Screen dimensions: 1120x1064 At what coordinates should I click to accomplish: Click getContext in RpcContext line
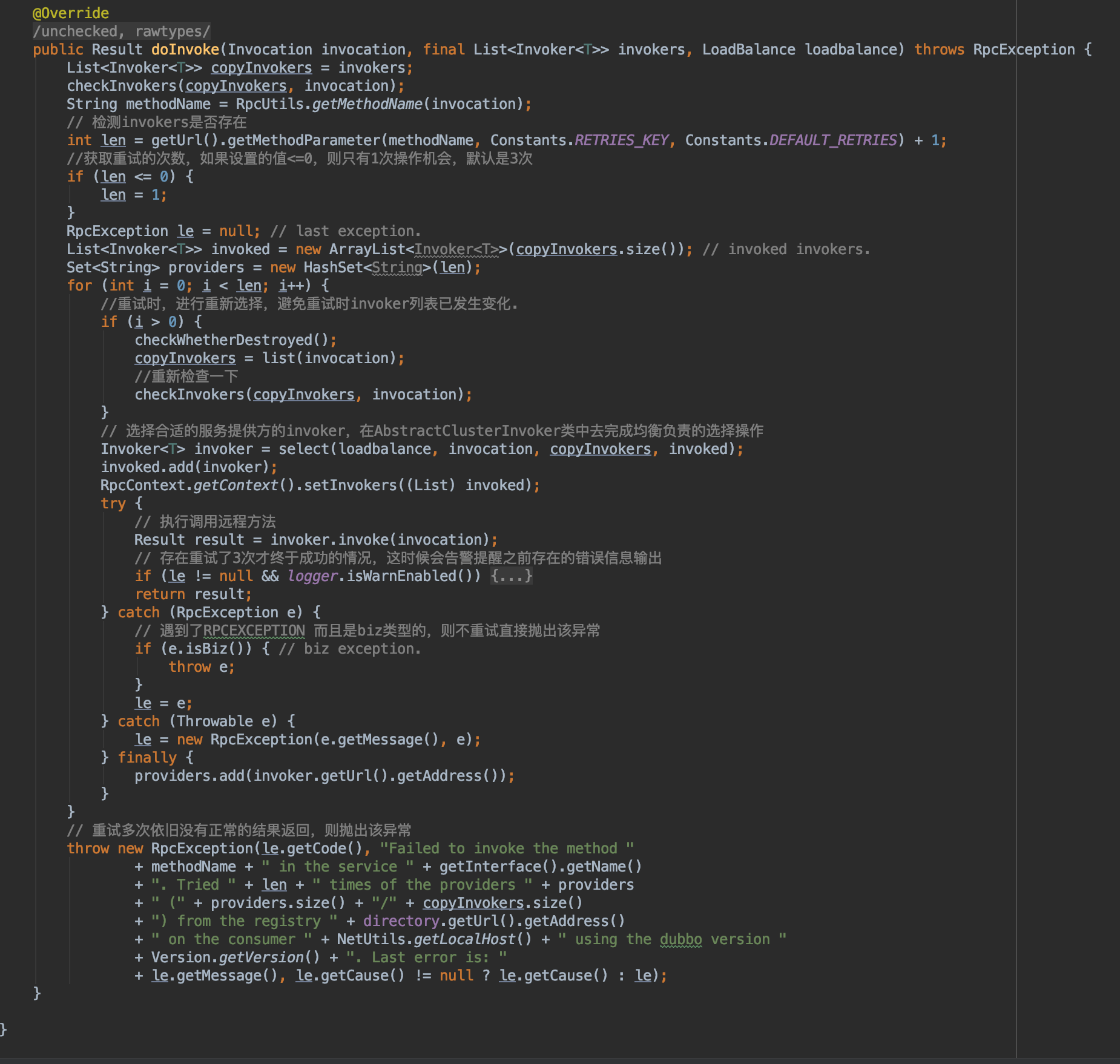coord(236,485)
